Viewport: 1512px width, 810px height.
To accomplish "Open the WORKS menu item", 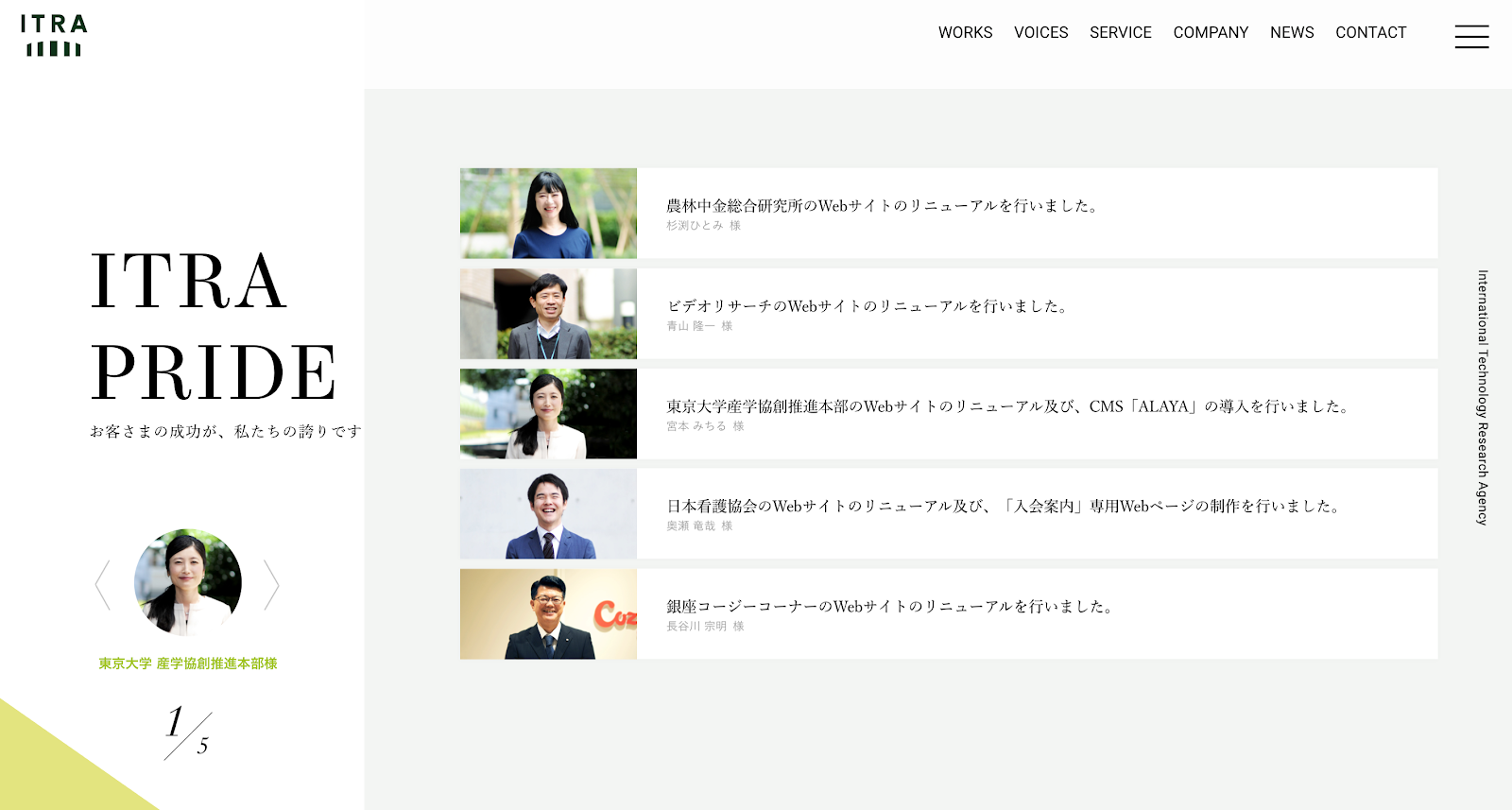I will click(965, 32).
